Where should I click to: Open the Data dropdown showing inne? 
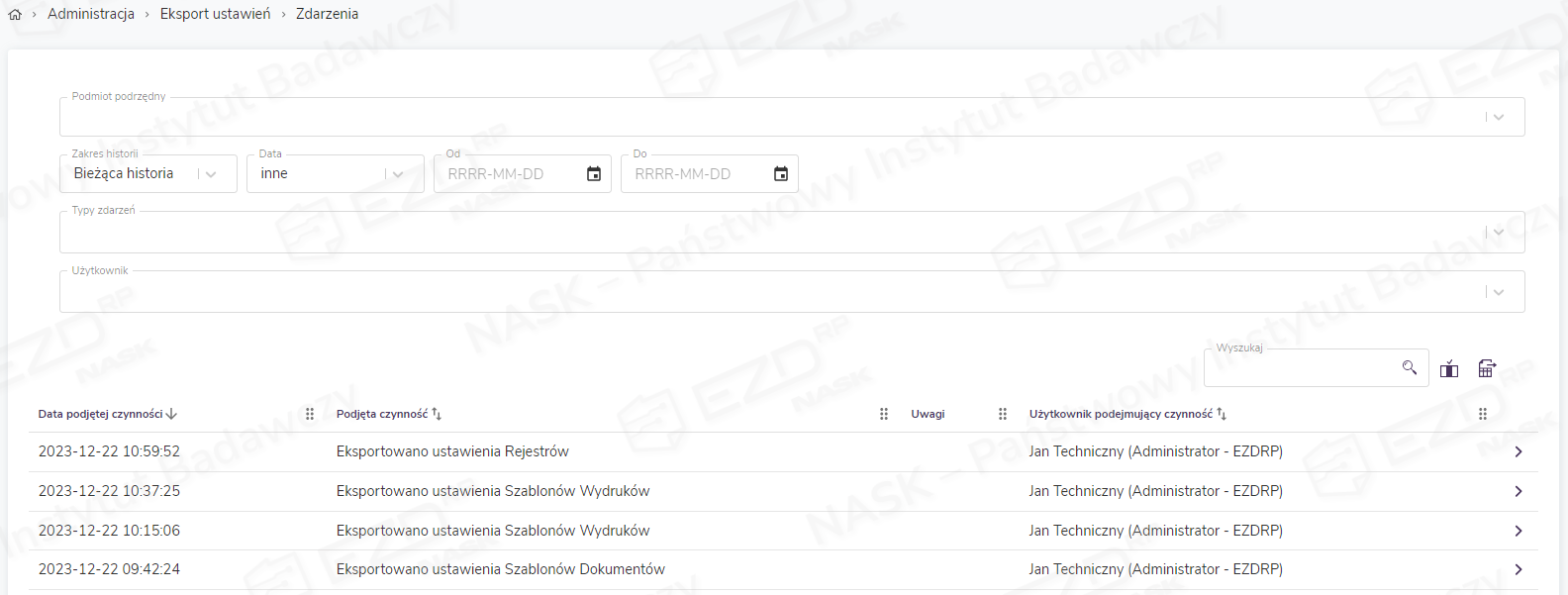coord(397,174)
